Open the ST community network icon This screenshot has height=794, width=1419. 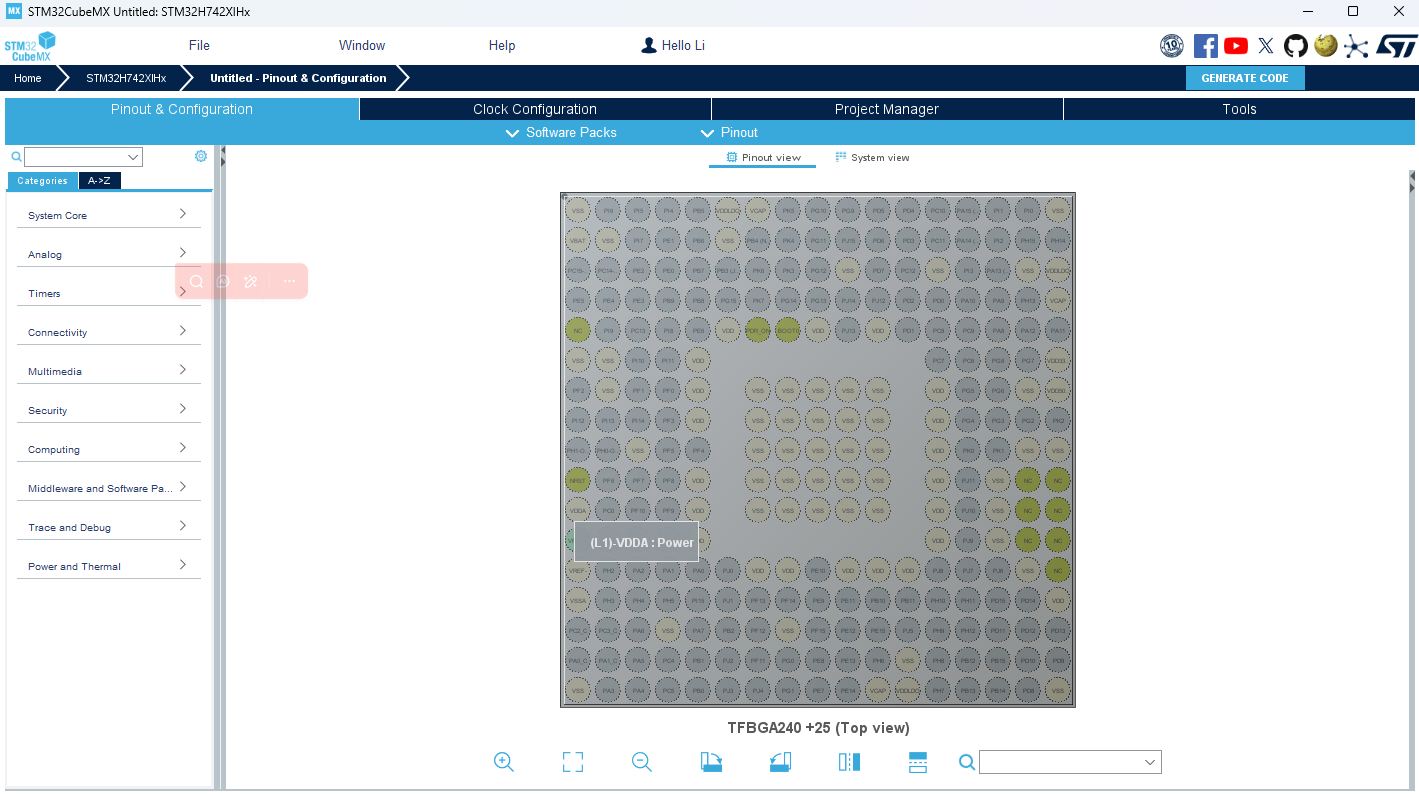click(x=1356, y=46)
